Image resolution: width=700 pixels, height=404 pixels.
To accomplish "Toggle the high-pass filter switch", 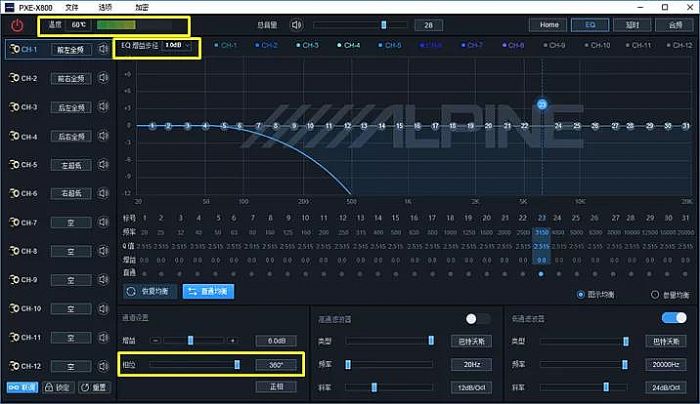I will coord(478,318).
